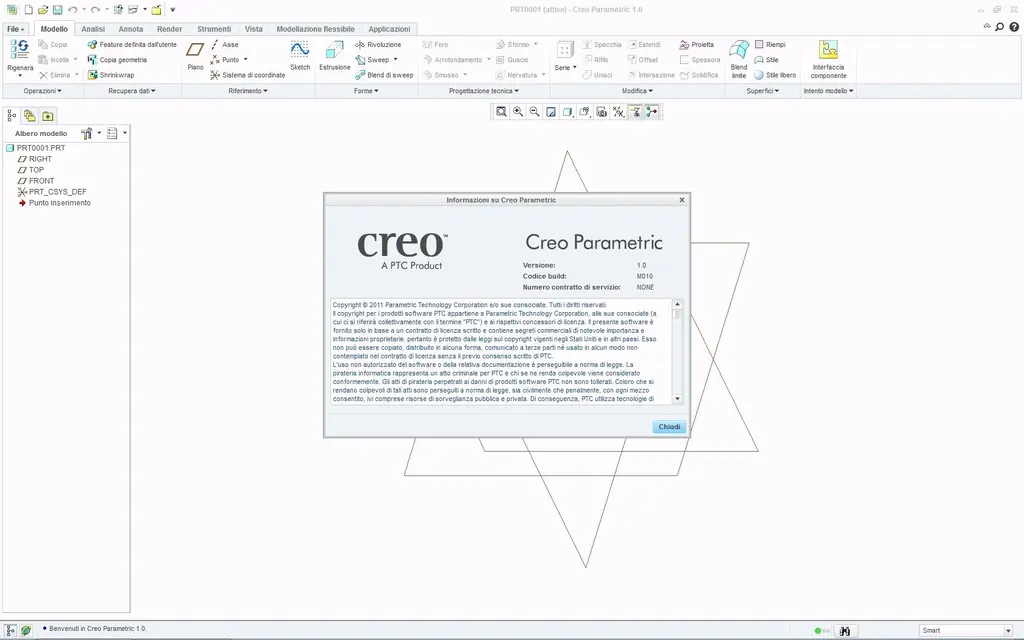The image size is (1024, 640).
Task: Save the model with the diskette icon
Action: [x=57, y=10]
